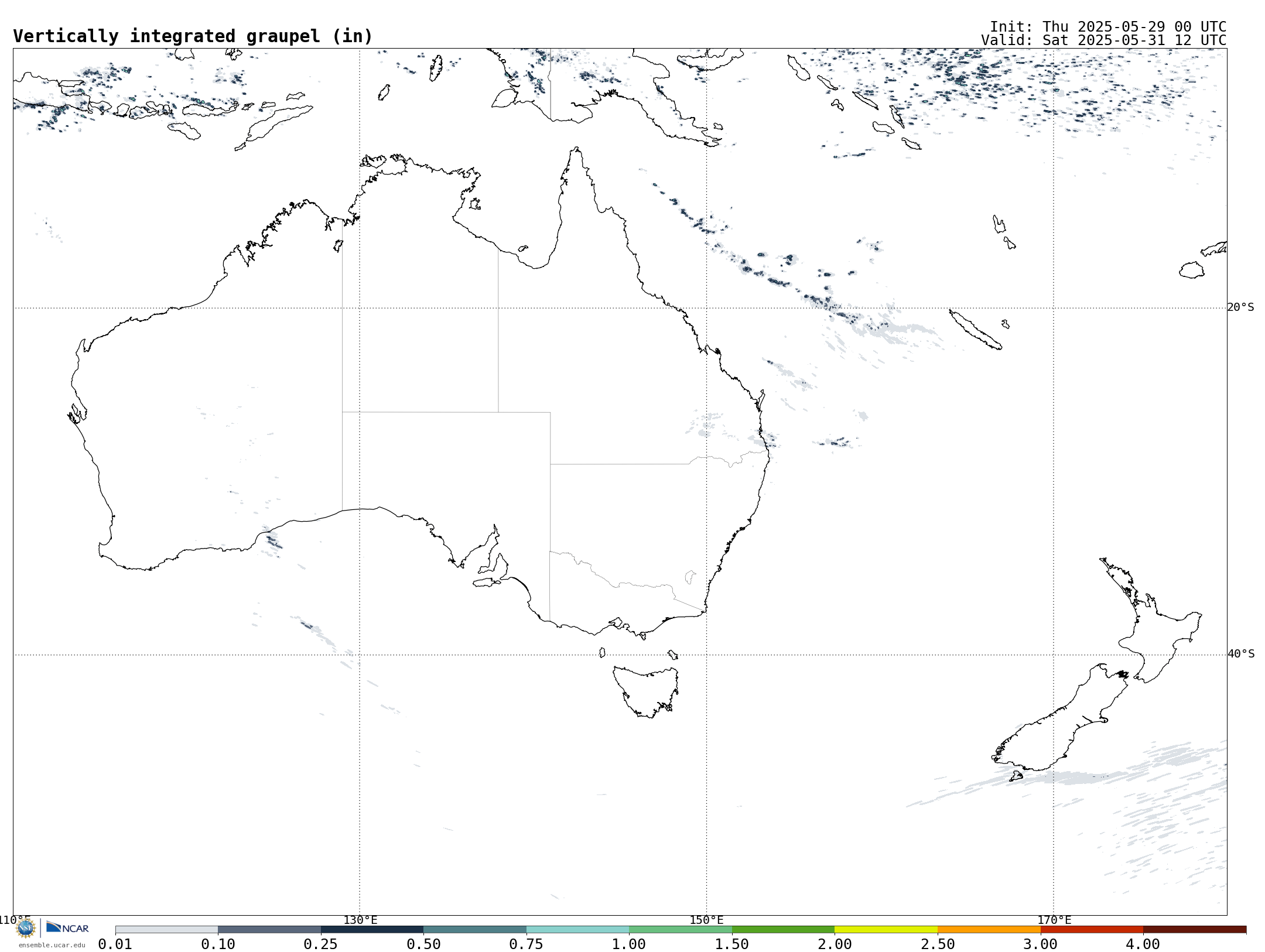The width and height of the screenshot is (1265, 952).
Task: Click the Cape York Peninsula tip
Action: 577,150
